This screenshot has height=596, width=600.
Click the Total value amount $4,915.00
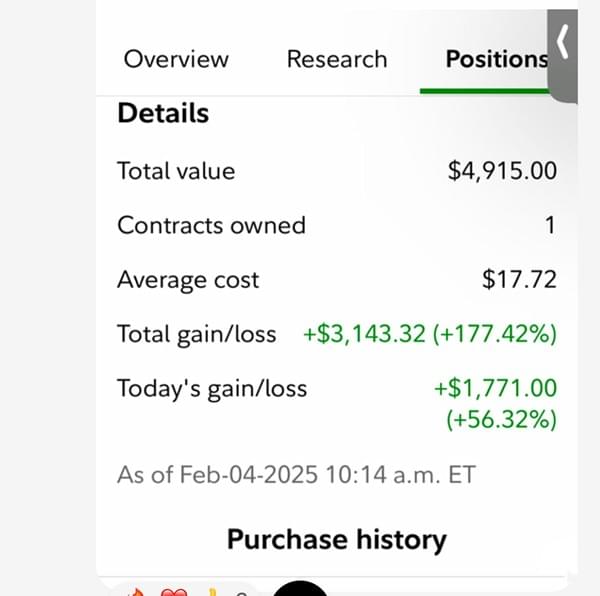(502, 171)
